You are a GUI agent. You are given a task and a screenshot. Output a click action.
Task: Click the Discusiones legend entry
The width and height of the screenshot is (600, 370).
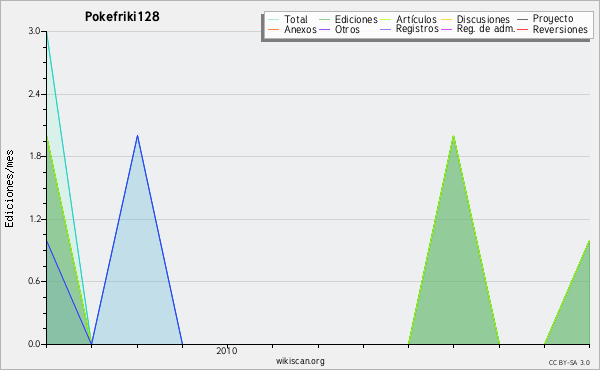click(x=475, y=19)
